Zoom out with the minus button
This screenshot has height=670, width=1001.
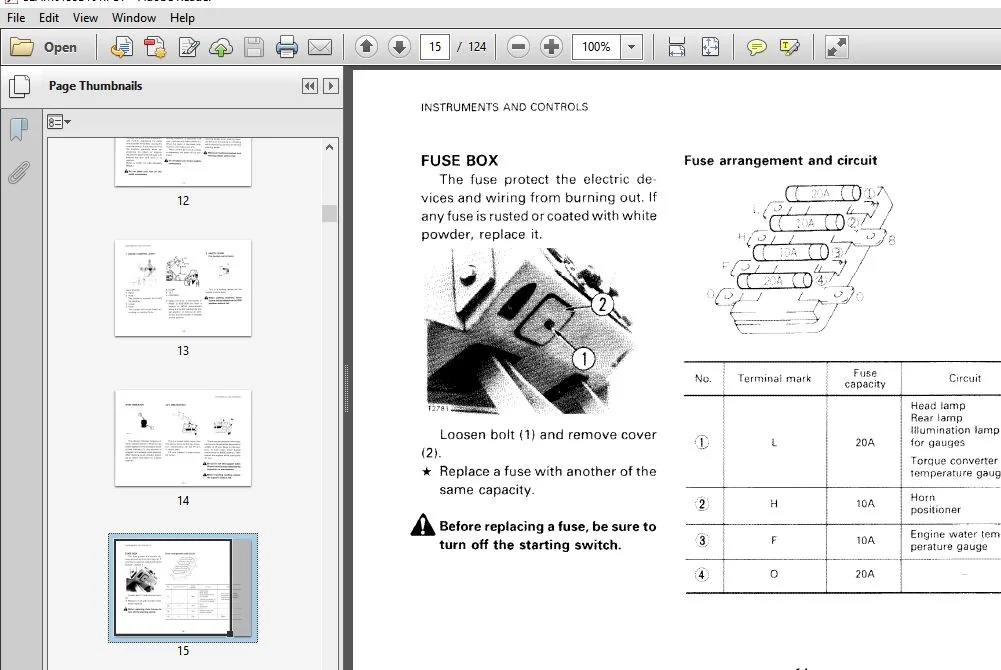point(518,47)
